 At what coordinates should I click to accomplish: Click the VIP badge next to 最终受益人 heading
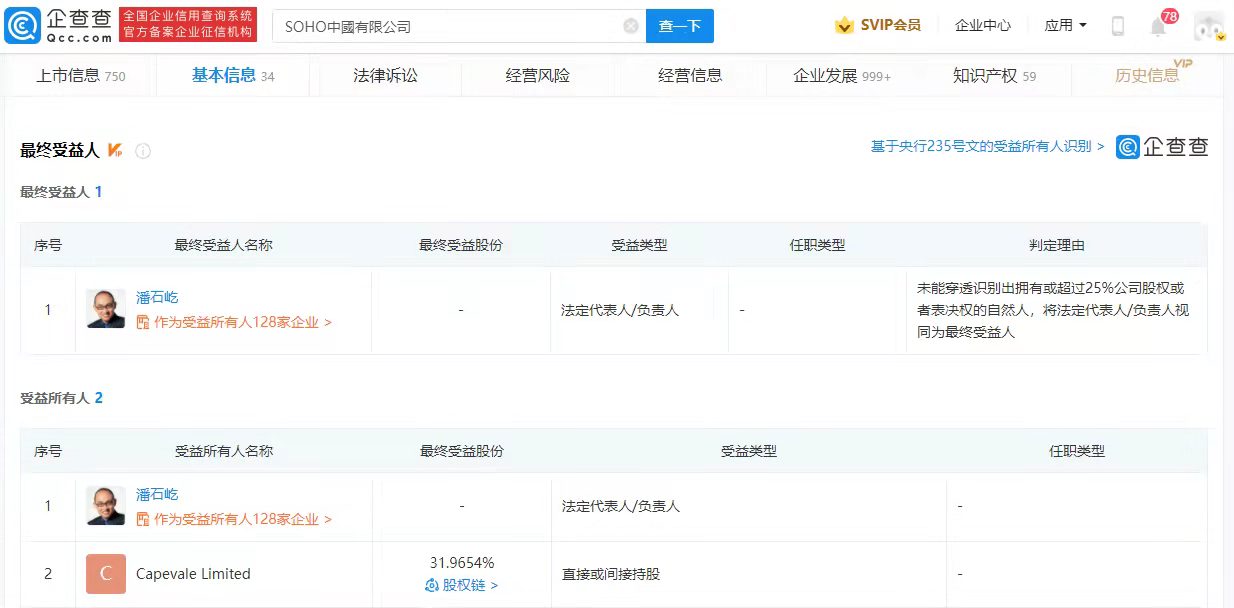tap(115, 151)
